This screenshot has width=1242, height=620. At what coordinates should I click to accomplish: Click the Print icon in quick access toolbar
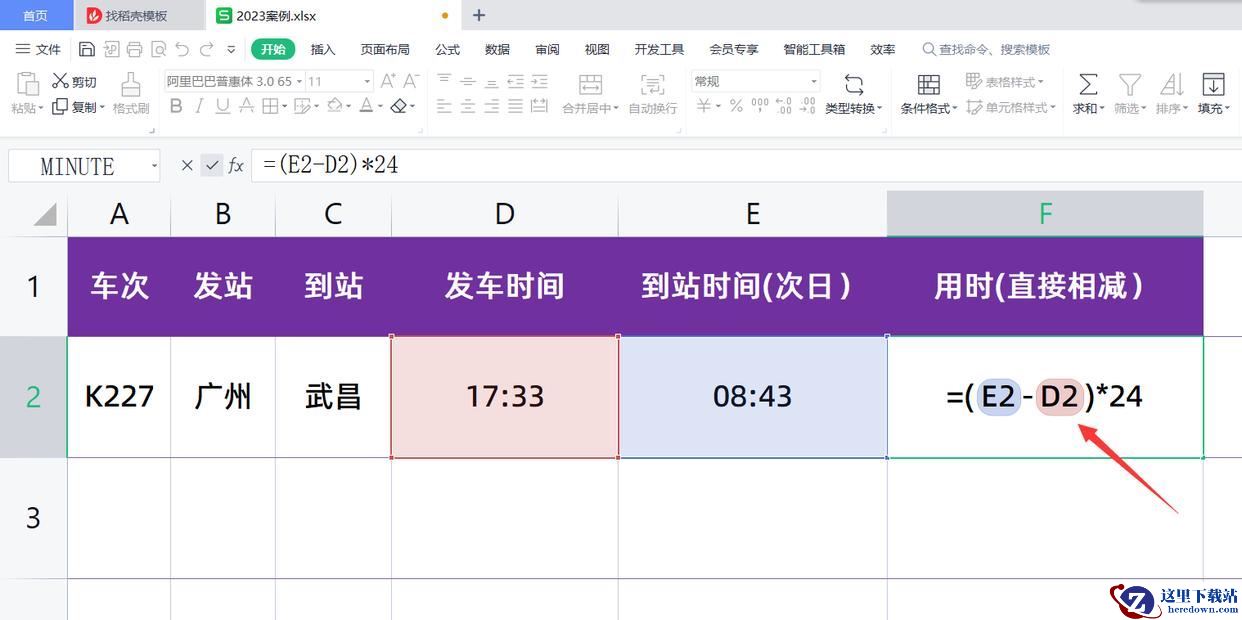tap(134, 49)
